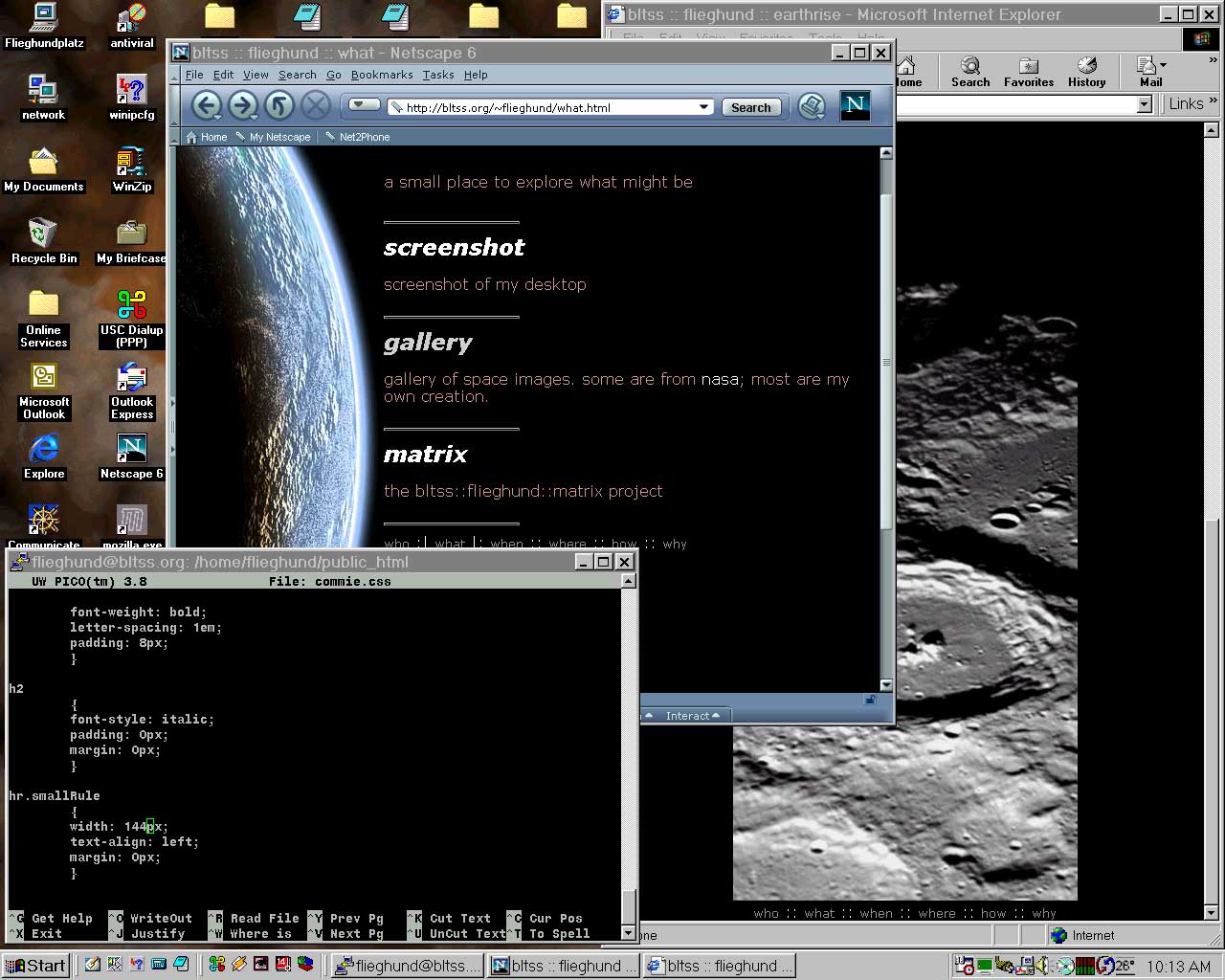The width and height of the screenshot is (1225, 980).
Task: Click the Home link in Netscape personal toolbar
Action: tap(207, 137)
